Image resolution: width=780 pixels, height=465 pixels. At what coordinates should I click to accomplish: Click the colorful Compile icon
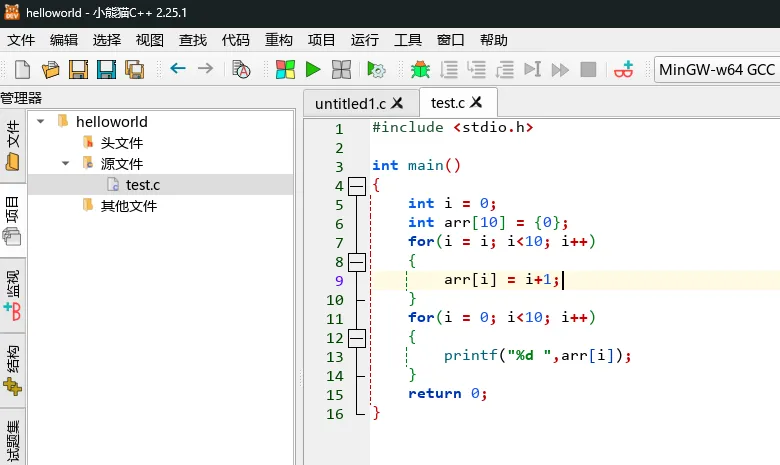[285, 69]
